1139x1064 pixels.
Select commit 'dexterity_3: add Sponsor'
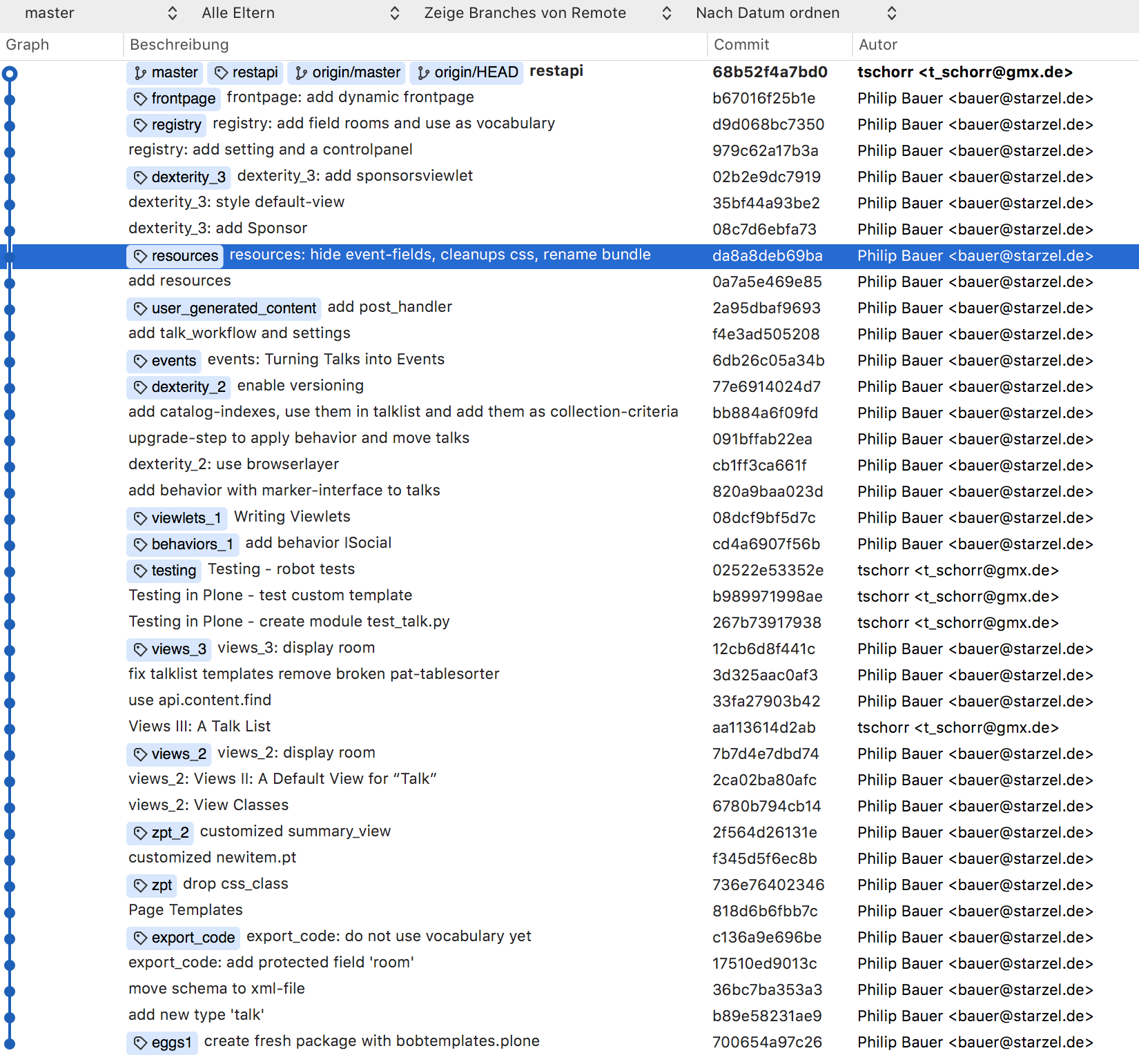[217, 228]
